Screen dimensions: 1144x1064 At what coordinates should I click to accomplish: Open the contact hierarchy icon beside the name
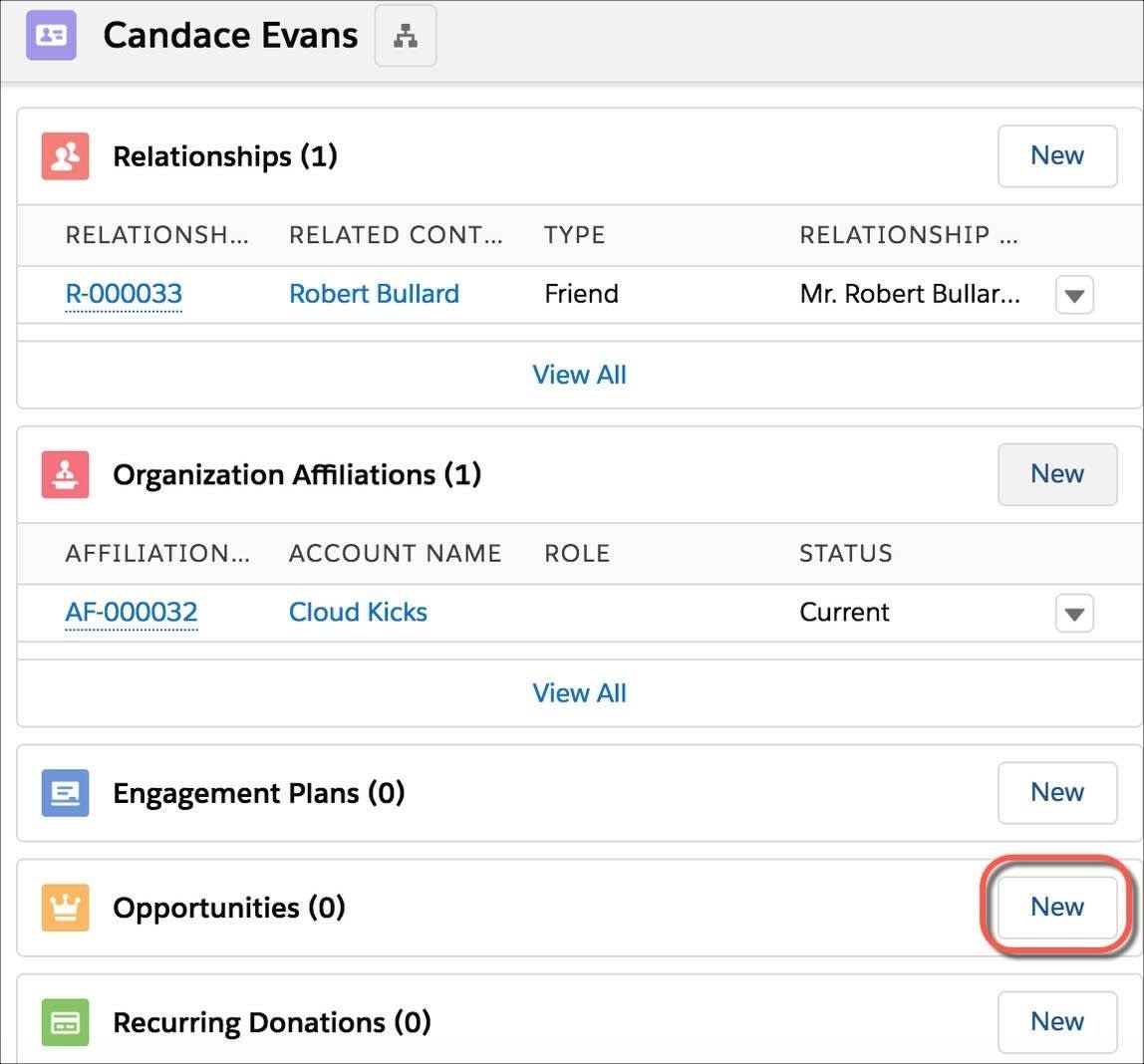[x=405, y=34]
